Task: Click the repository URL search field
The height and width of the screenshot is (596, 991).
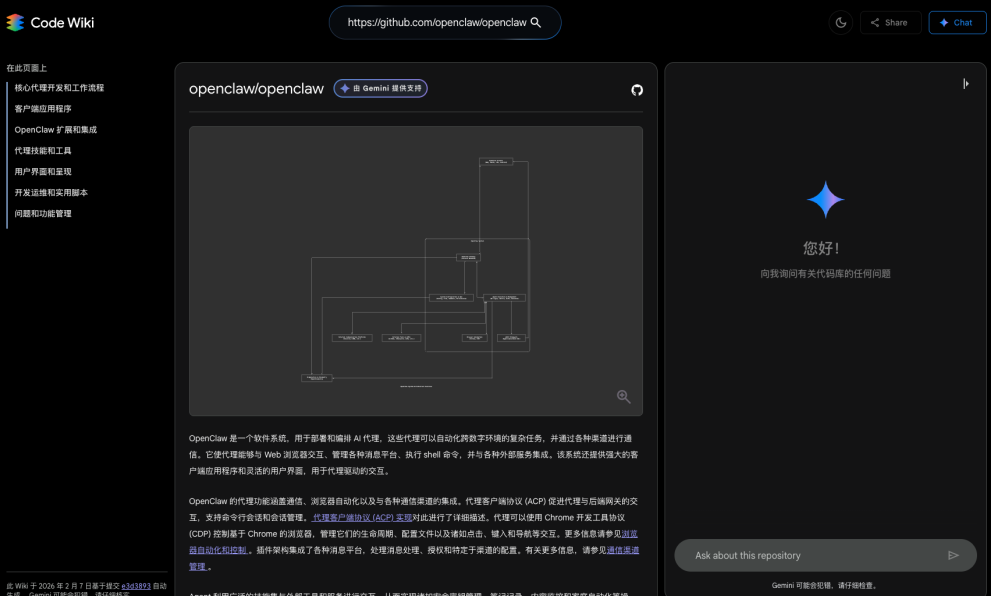Action: tap(435, 22)
